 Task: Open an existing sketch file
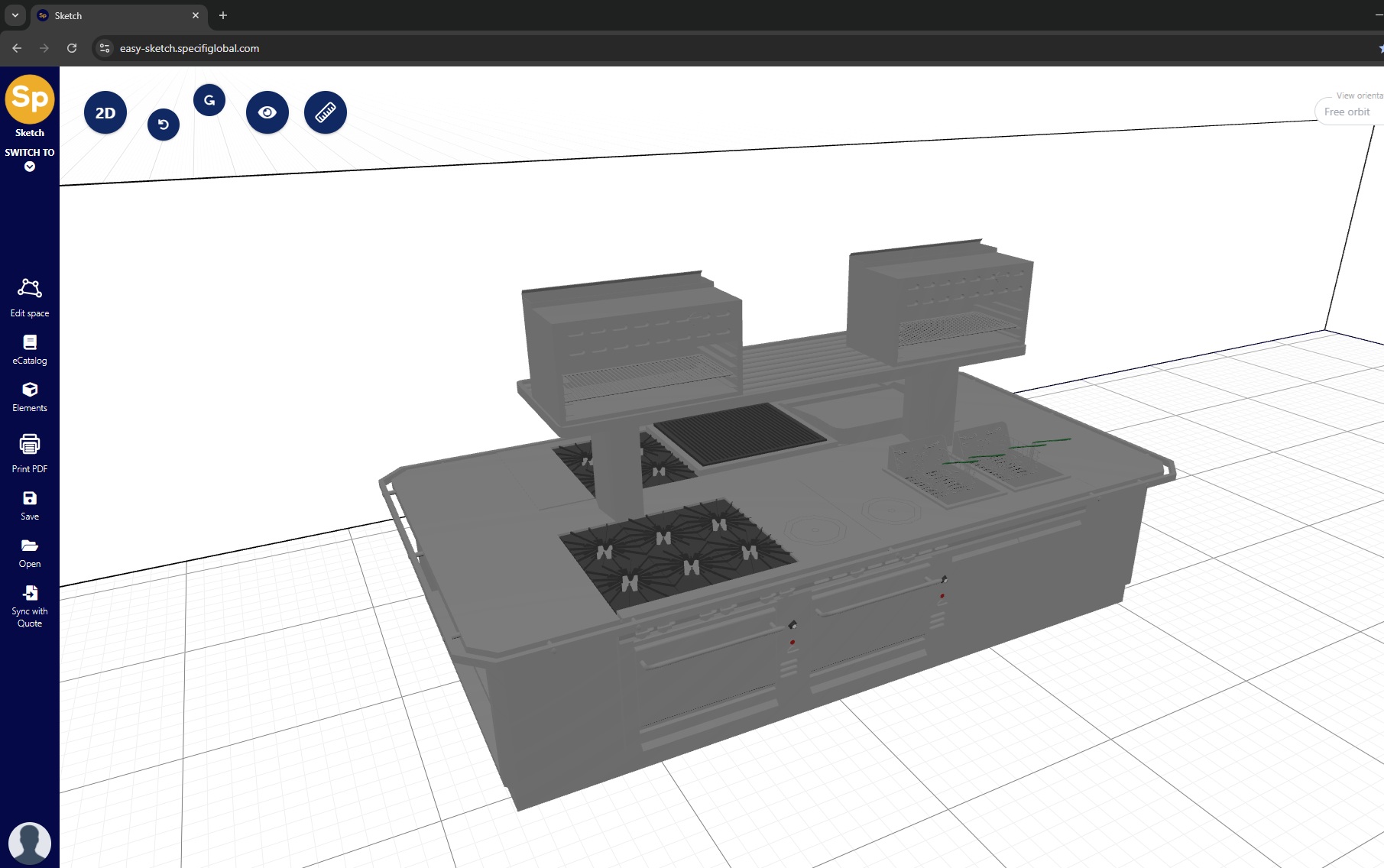point(30,552)
